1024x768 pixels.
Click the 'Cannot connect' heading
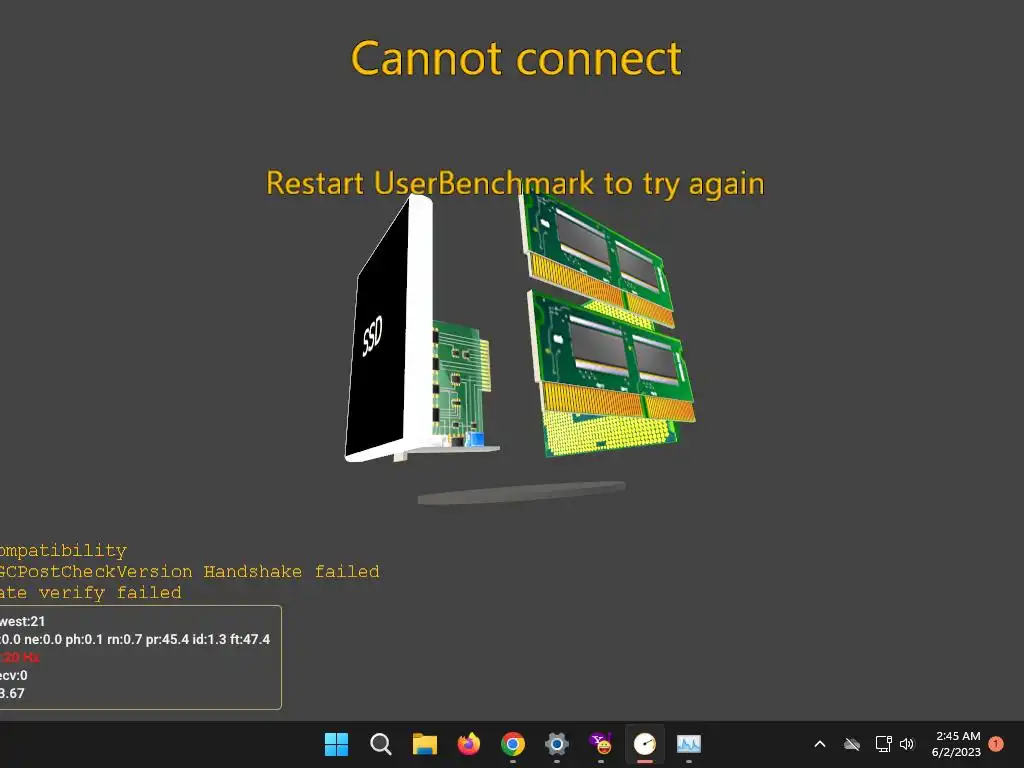click(516, 58)
